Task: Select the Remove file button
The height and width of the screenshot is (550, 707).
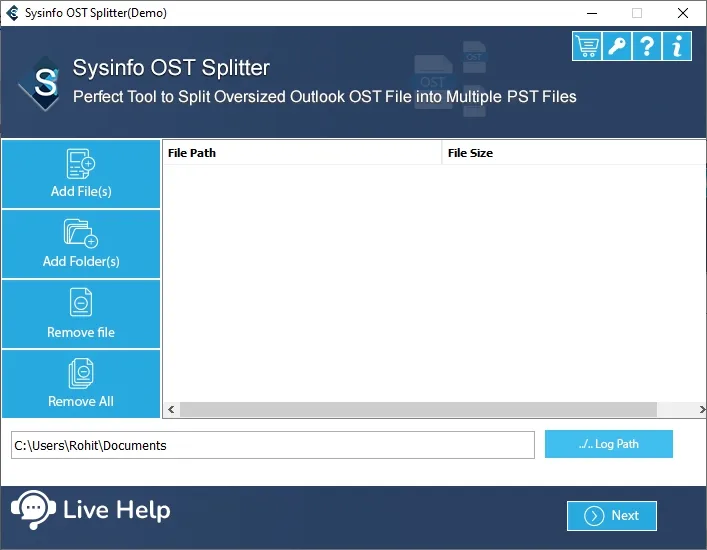Action: 81,314
